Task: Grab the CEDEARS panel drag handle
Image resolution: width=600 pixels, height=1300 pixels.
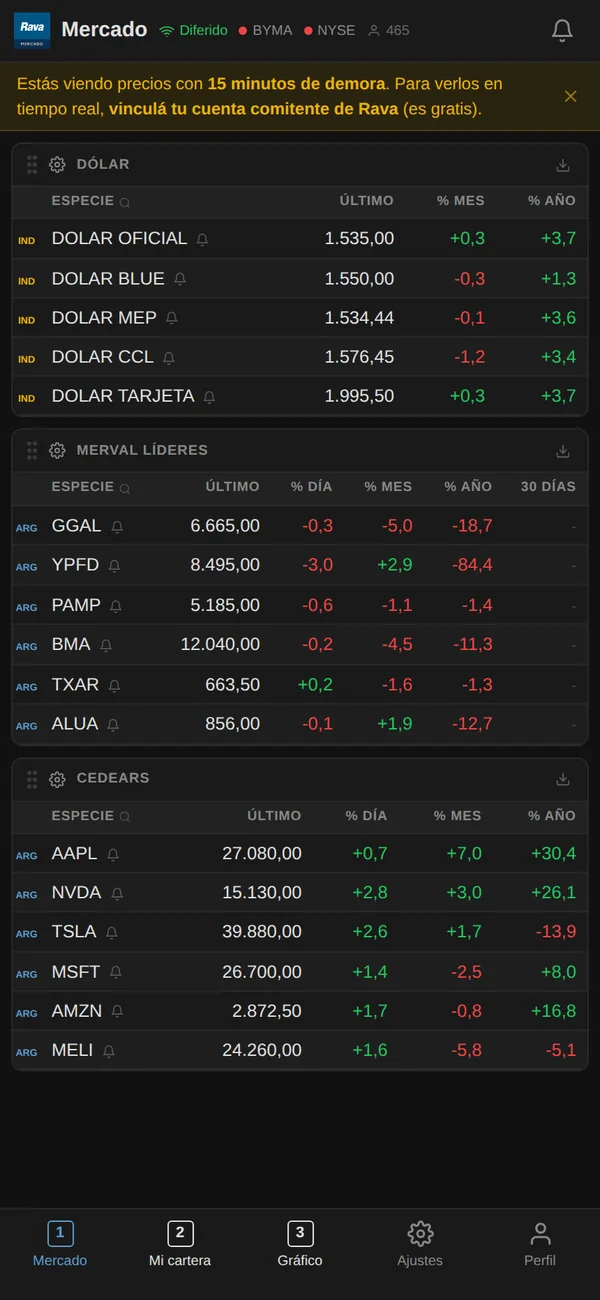Action: tap(32, 779)
